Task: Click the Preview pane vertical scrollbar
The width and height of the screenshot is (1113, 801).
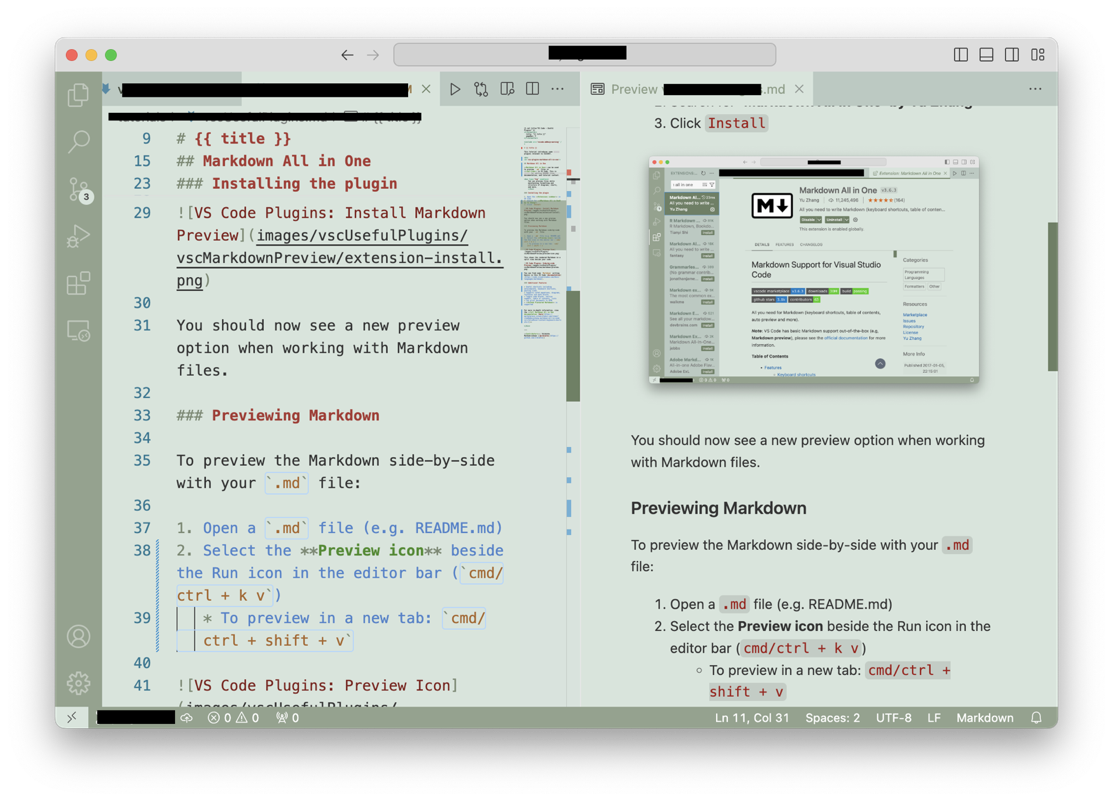Action: 1053,297
